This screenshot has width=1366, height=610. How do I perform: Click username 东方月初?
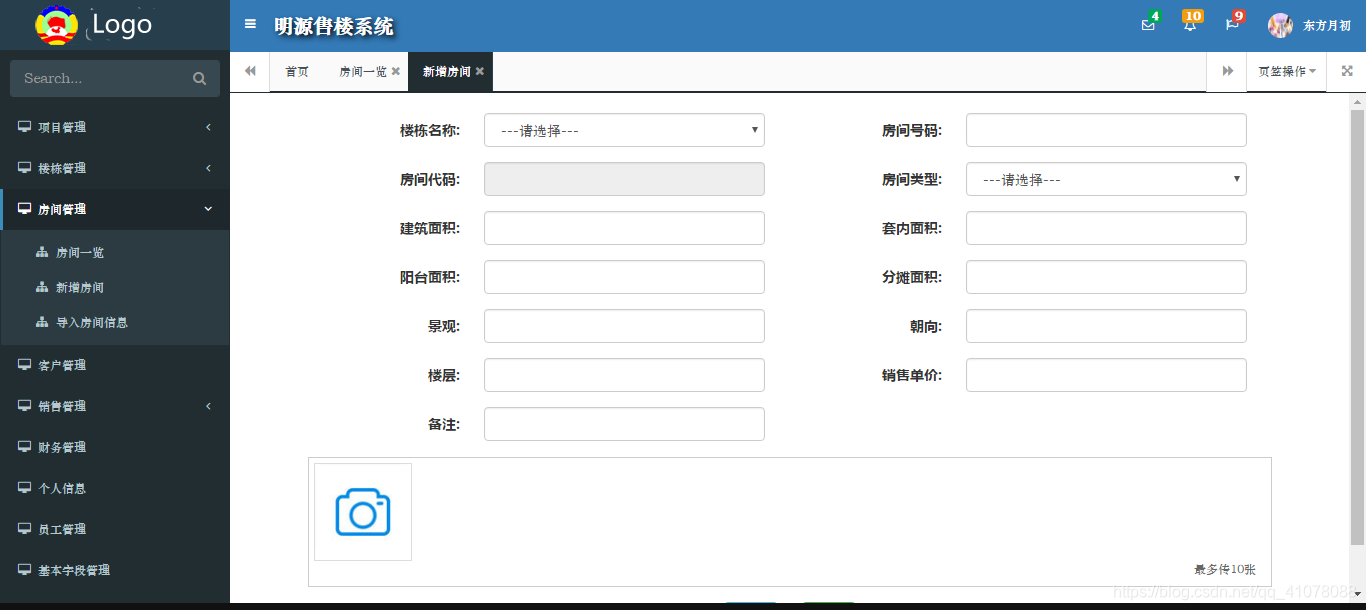[1327, 26]
